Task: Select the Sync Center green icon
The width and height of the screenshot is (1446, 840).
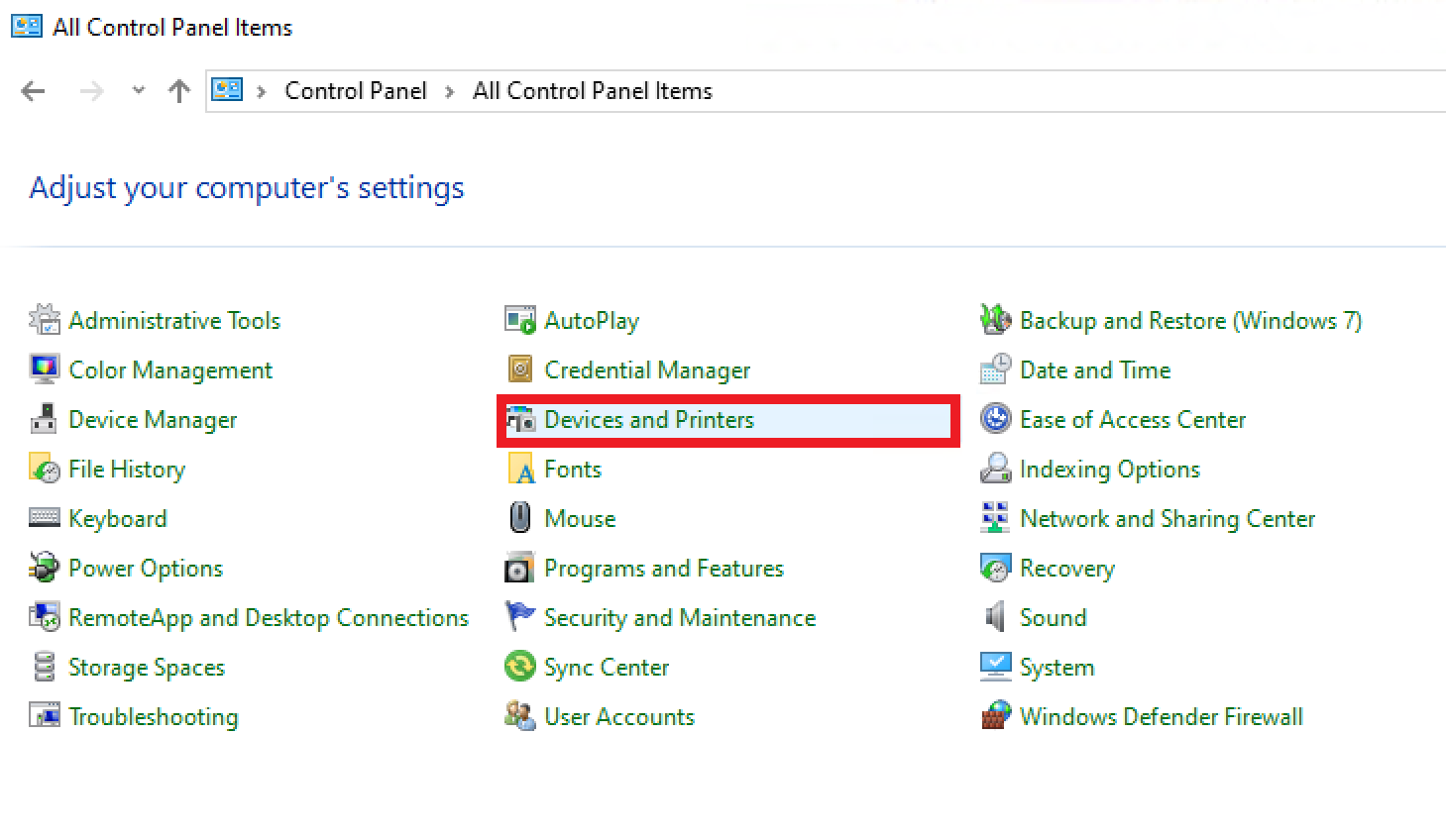Action: click(520, 667)
